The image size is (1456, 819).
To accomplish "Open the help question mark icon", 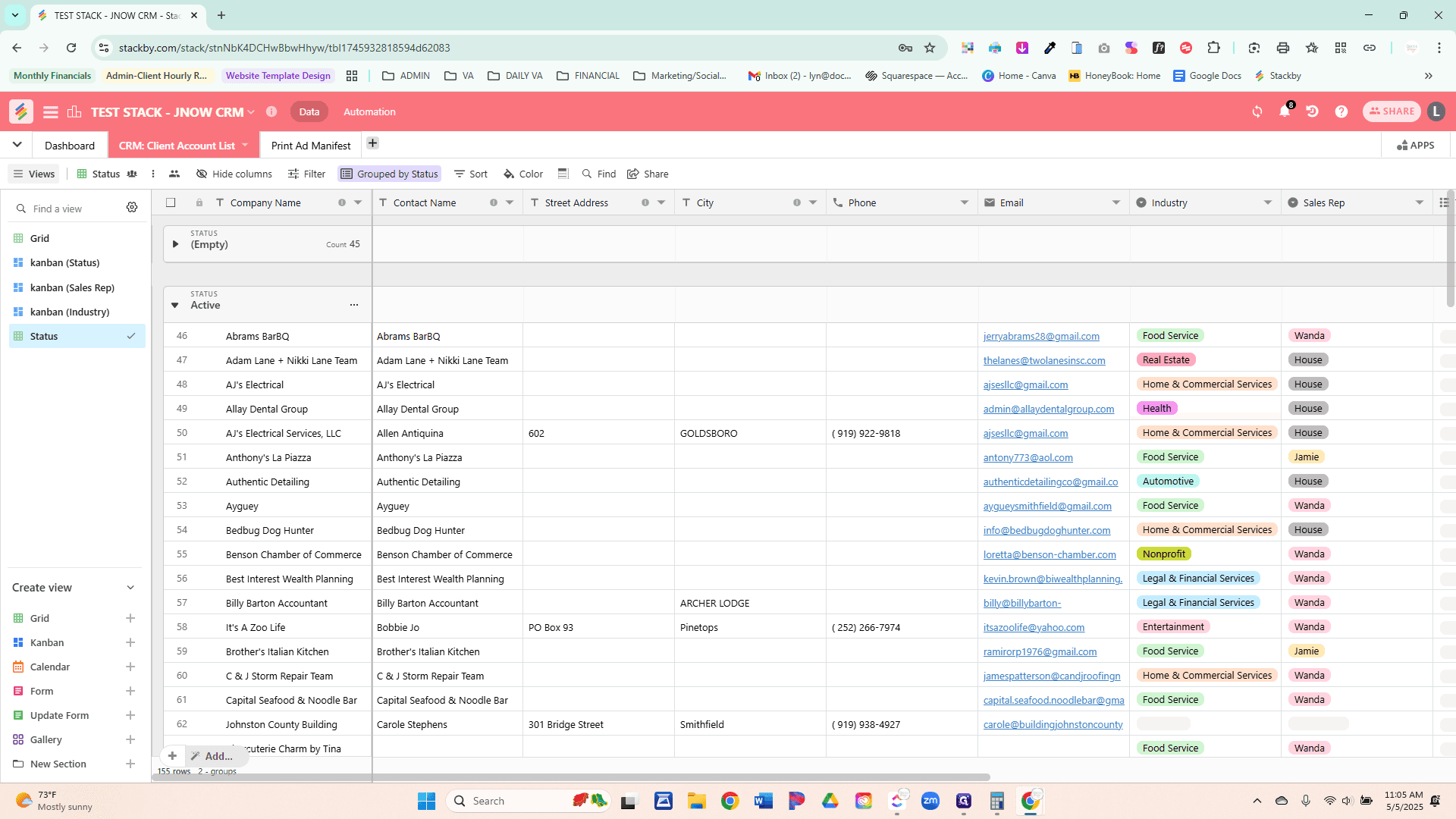I will 1341,111.
